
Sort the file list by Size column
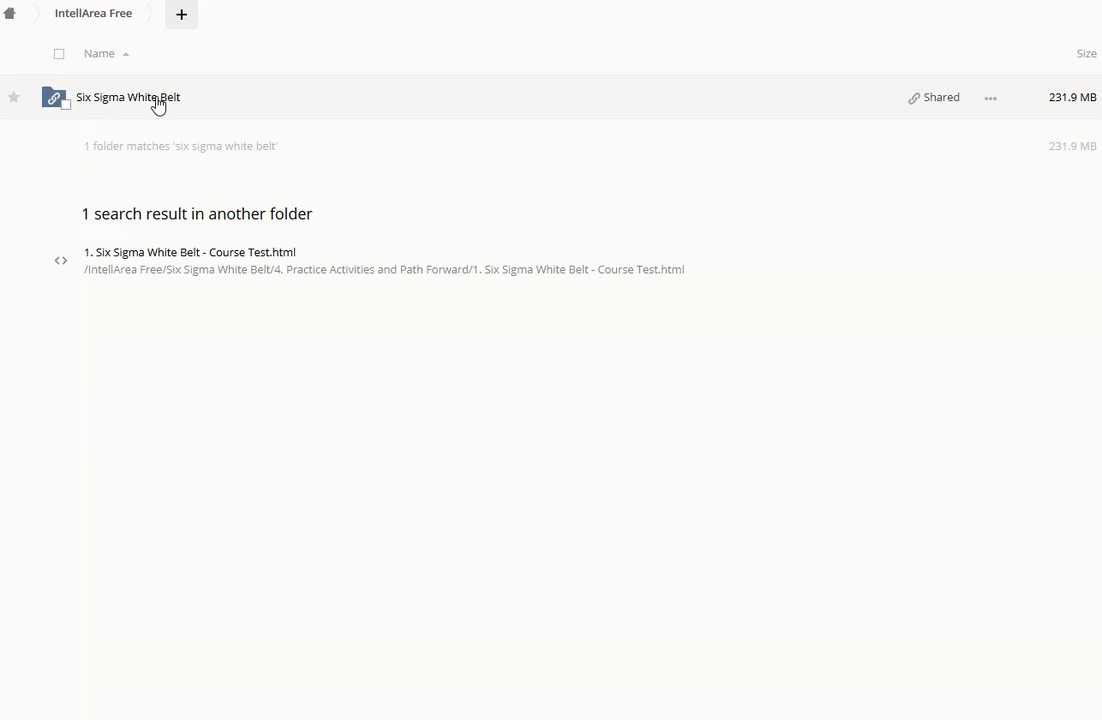[1086, 54]
